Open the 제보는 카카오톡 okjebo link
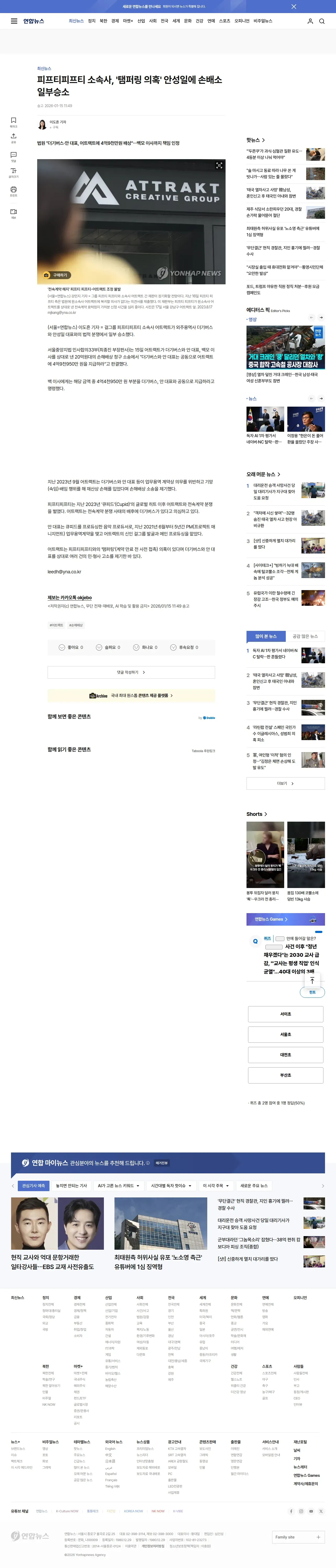Viewport: 336px width, 1568px height. (70, 598)
